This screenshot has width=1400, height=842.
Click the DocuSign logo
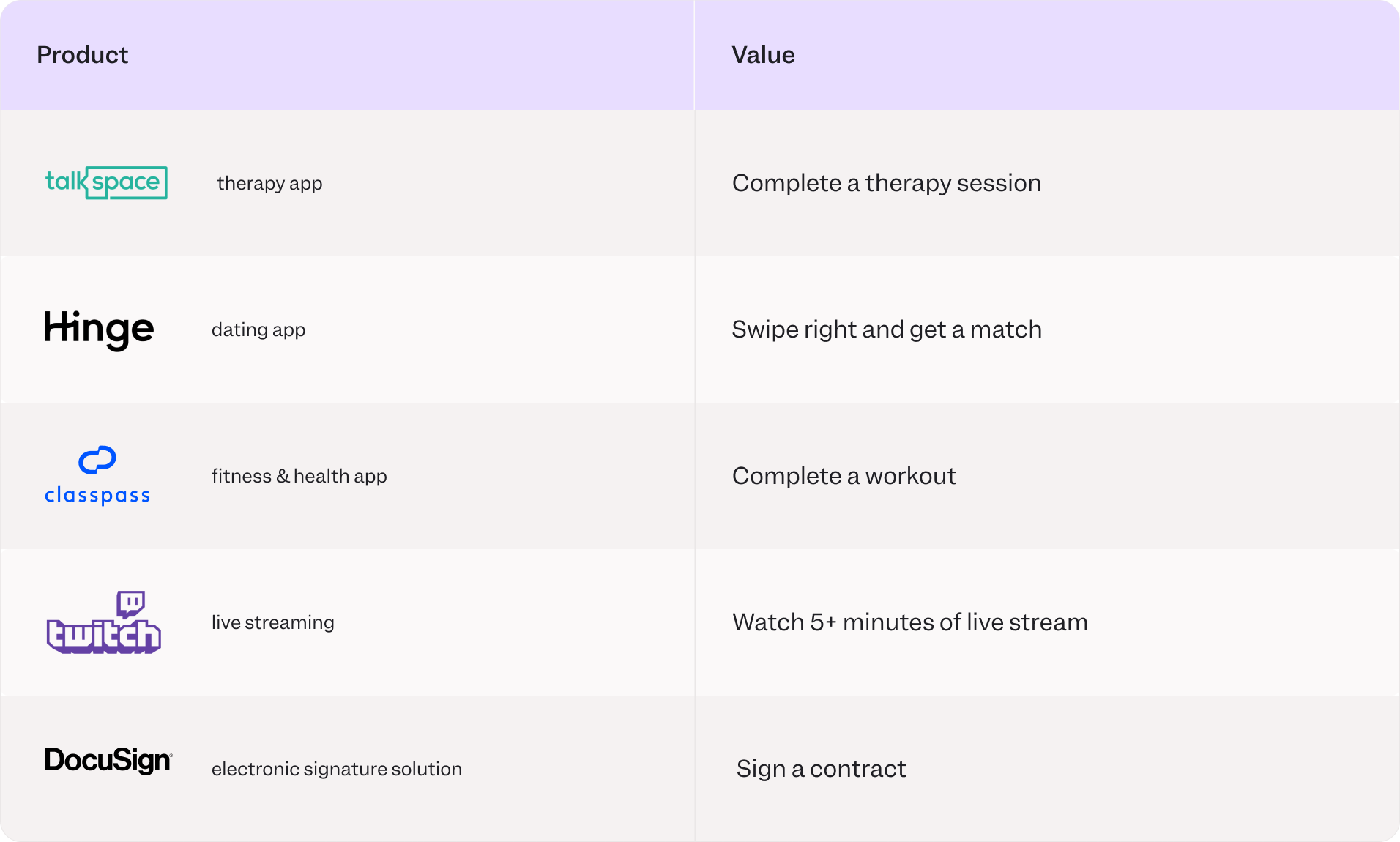[108, 761]
